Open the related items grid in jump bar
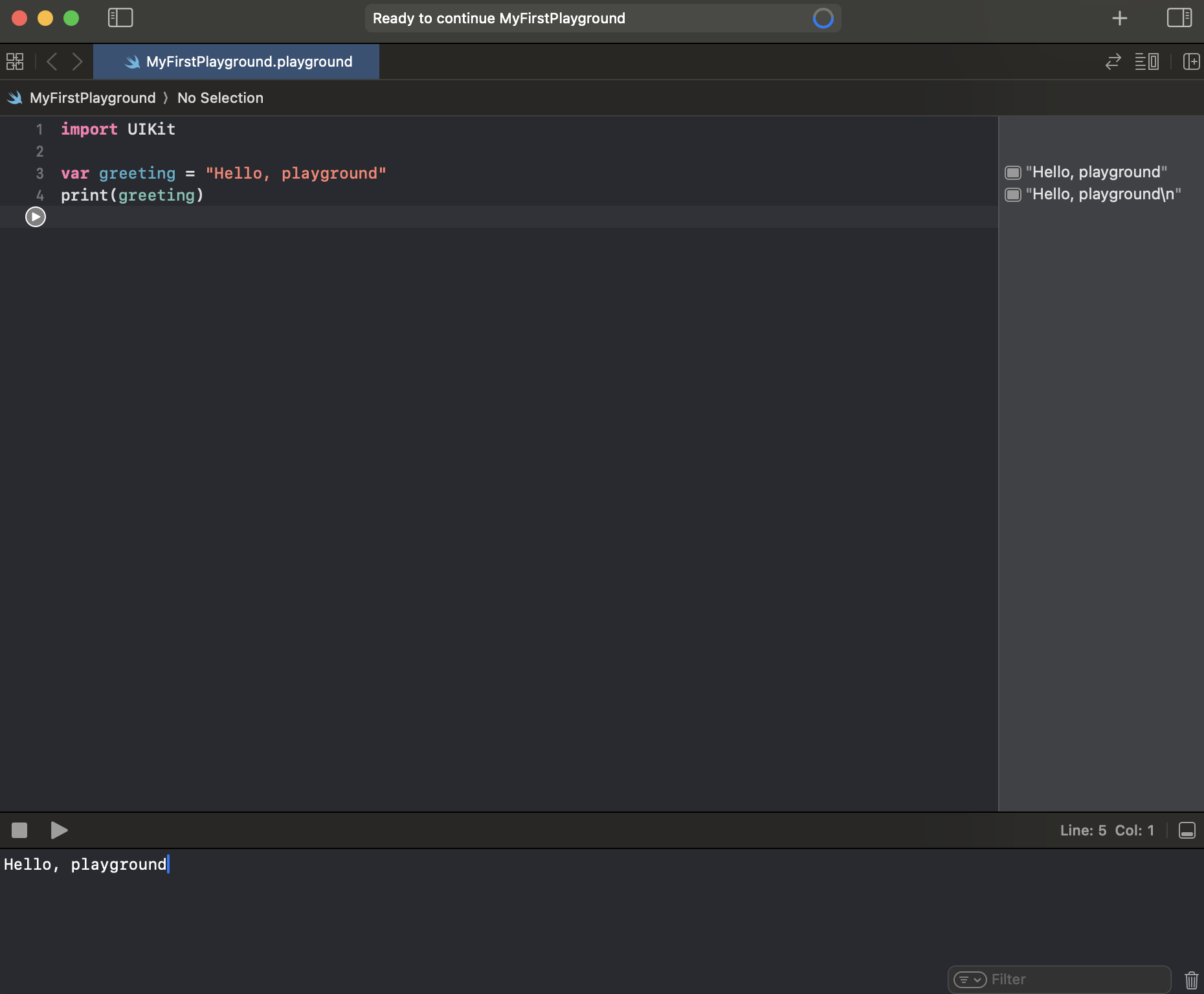This screenshot has width=1204, height=994. point(14,61)
